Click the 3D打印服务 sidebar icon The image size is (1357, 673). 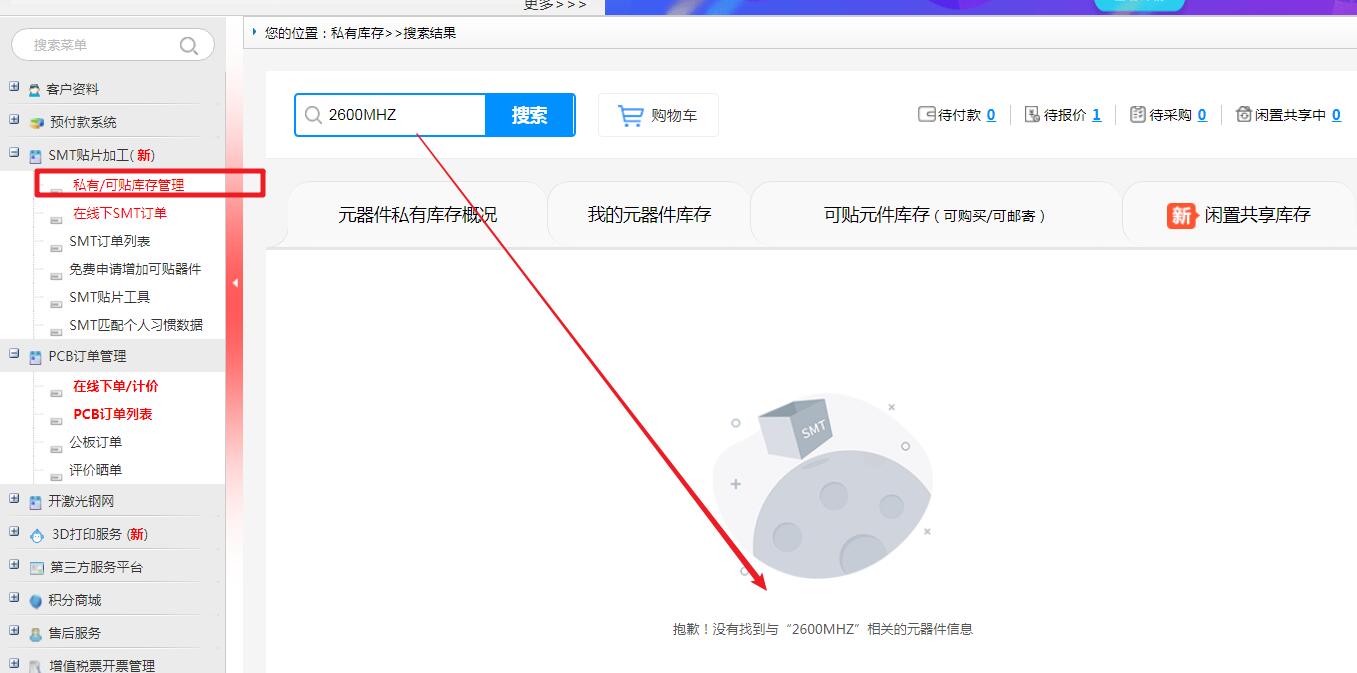point(37,535)
